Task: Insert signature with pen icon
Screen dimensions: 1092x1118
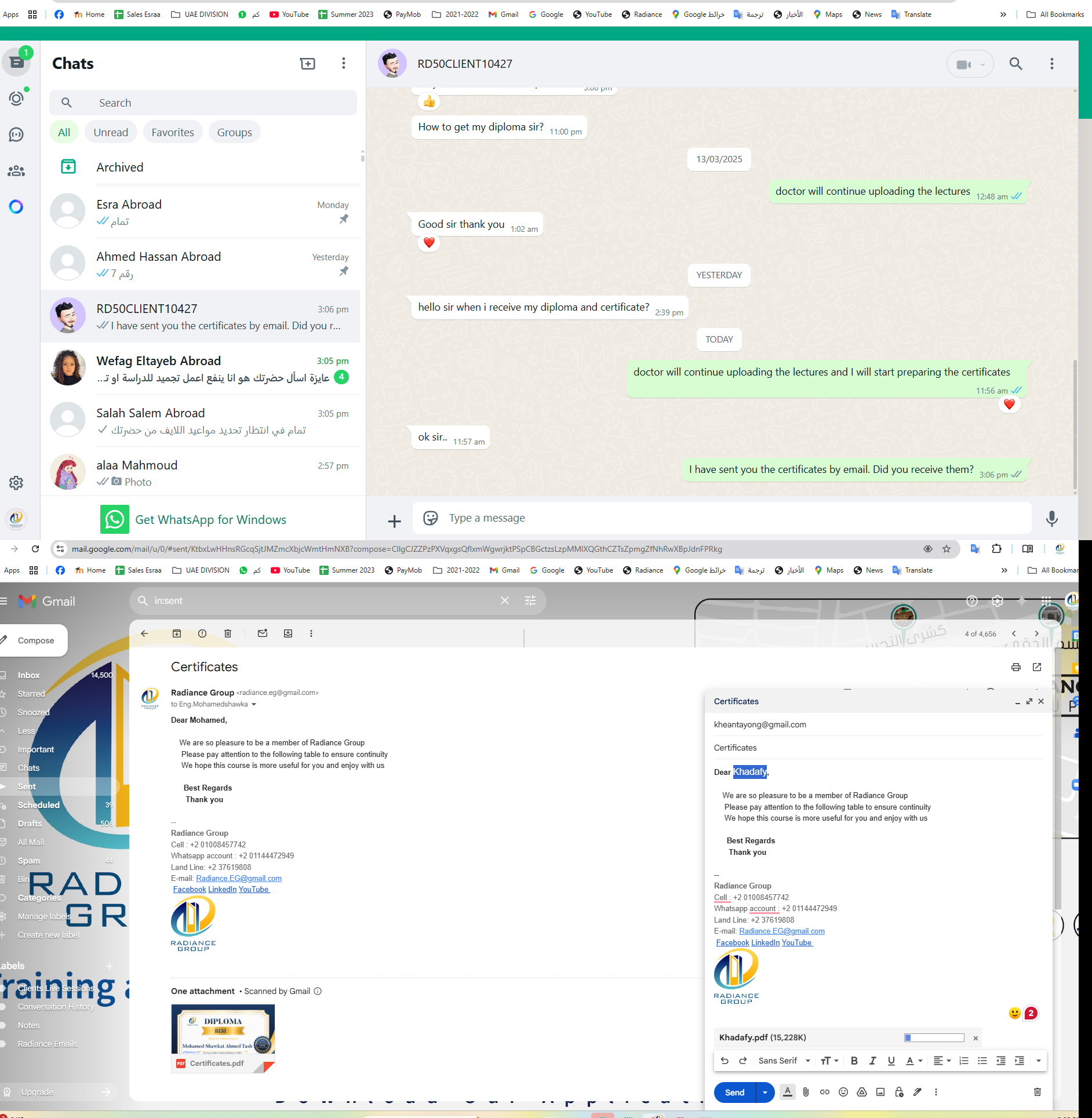Action: point(918,1092)
